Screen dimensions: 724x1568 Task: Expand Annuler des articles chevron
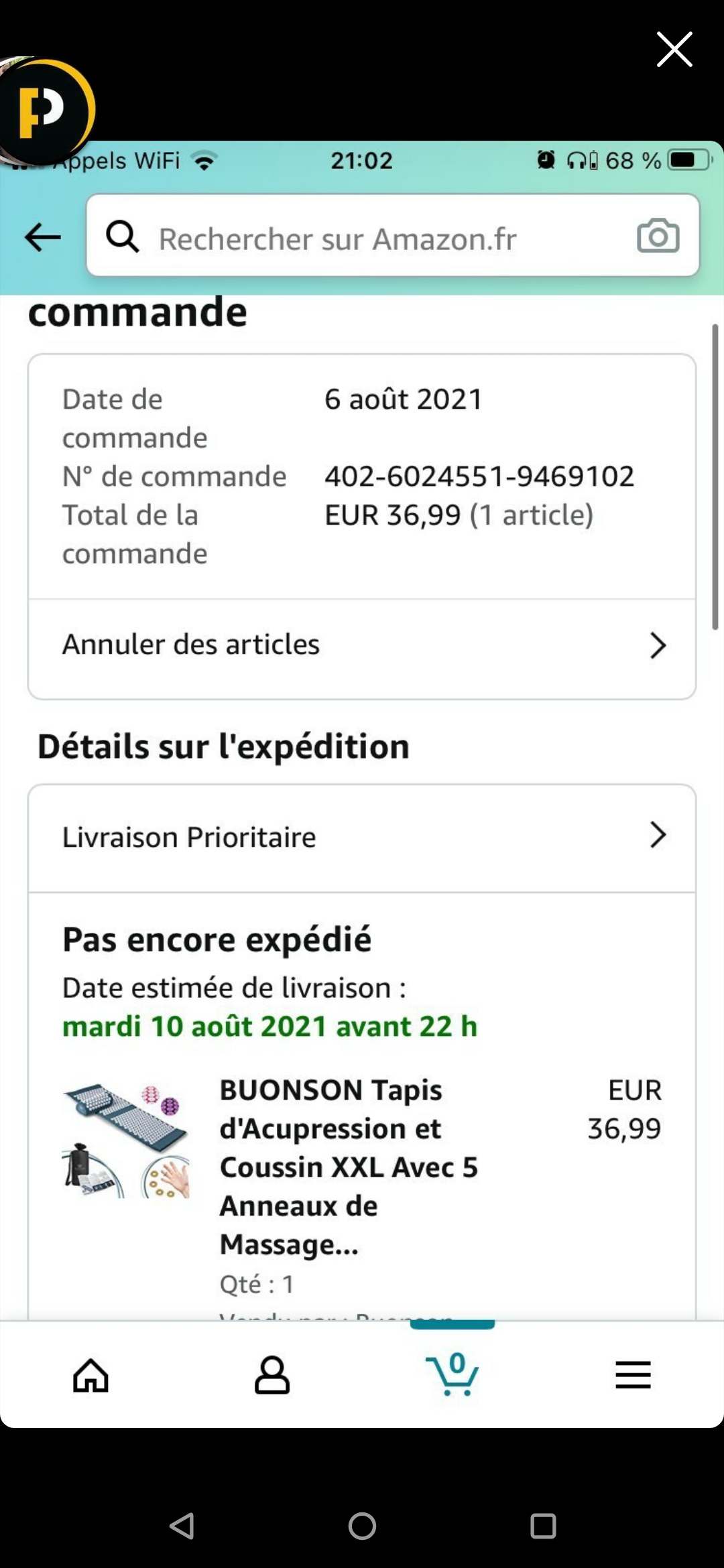[658, 645]
